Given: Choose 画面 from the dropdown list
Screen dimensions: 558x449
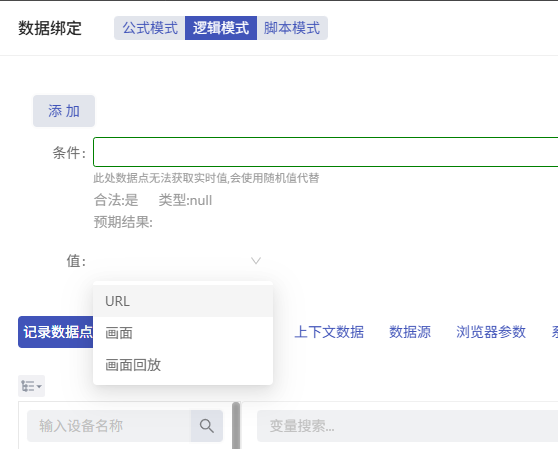Looking at the screenshot, I should [x=183, y=333].
